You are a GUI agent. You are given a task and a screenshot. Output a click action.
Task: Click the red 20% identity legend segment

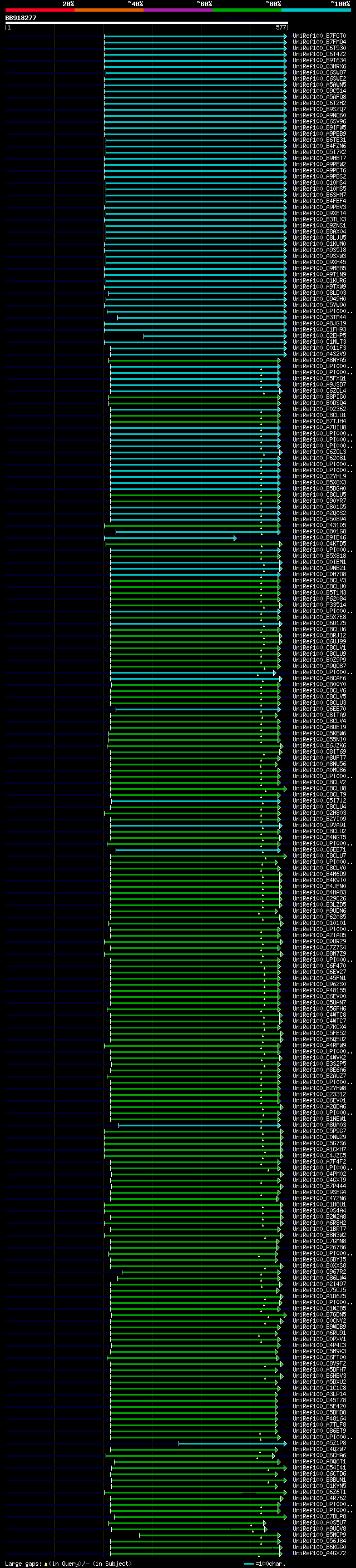(39, 10)
